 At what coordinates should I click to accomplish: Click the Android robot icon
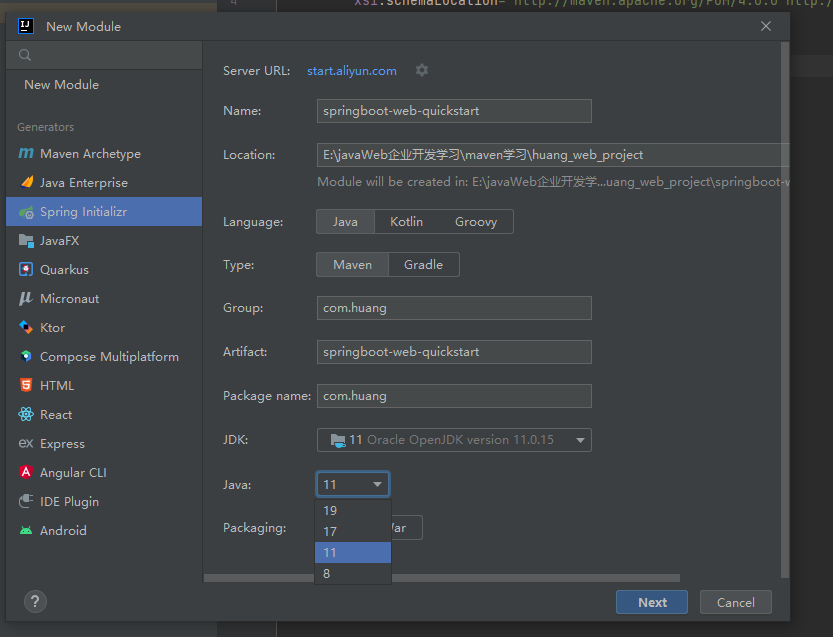(26, 530)
